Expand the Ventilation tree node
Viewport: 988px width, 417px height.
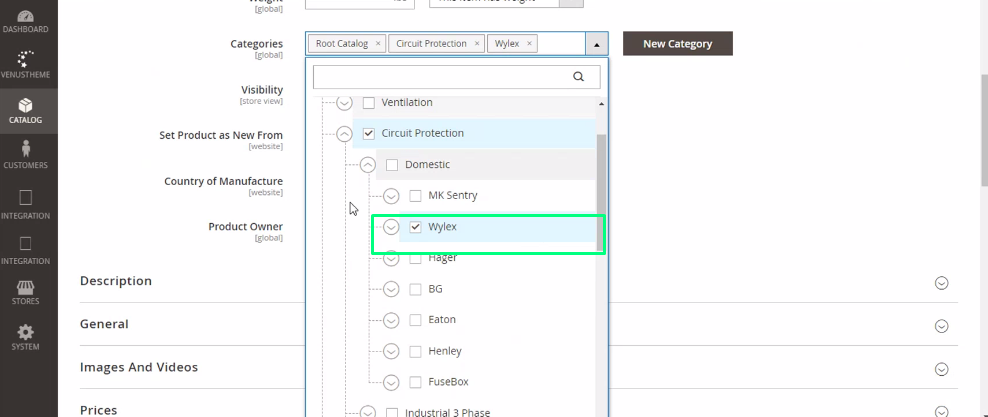344,103
